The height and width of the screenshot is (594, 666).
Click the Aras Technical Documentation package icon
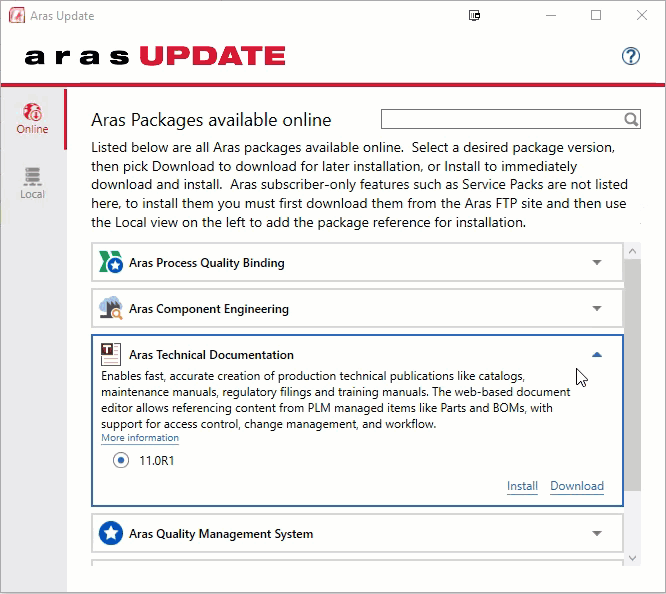(x=111, y=354)
